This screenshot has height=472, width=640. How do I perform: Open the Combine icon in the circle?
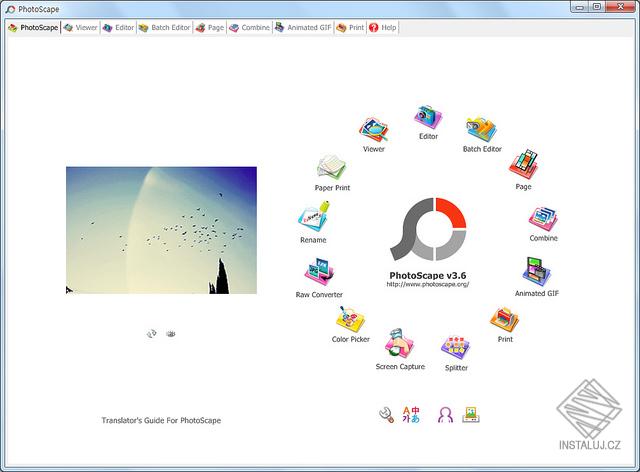click(x=543, y=219)
